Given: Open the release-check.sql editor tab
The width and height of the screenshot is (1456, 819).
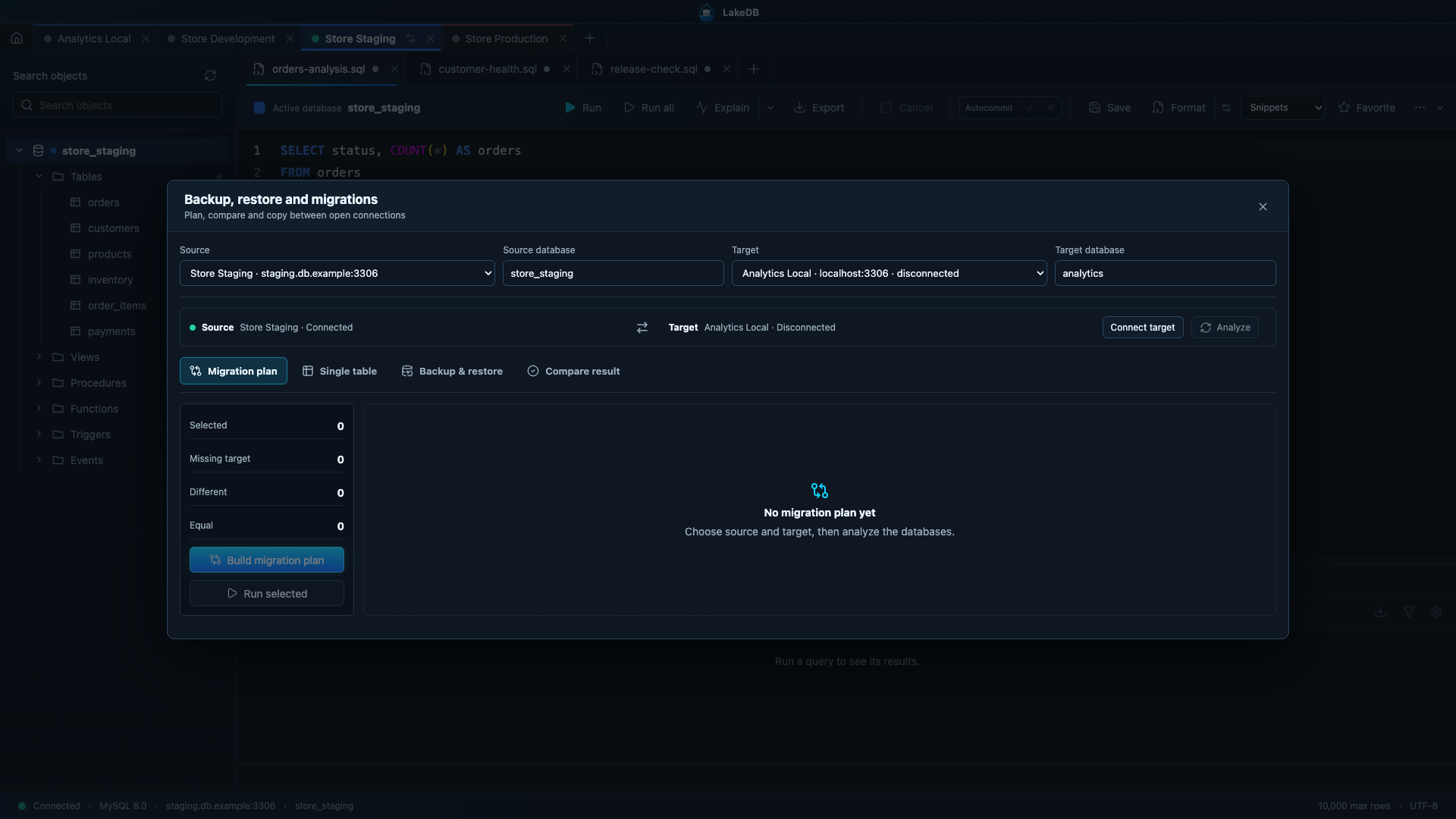Looking at the screenshot, I should click(x=654, y=69).
